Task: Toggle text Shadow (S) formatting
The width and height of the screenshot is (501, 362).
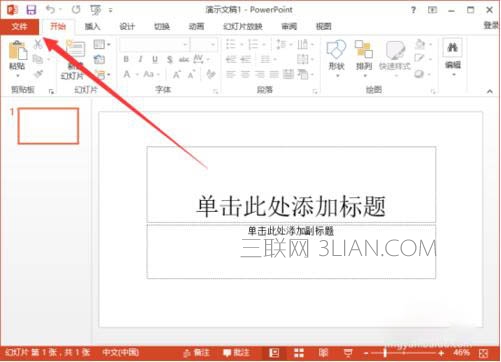Action: click(x=170, y=59)
